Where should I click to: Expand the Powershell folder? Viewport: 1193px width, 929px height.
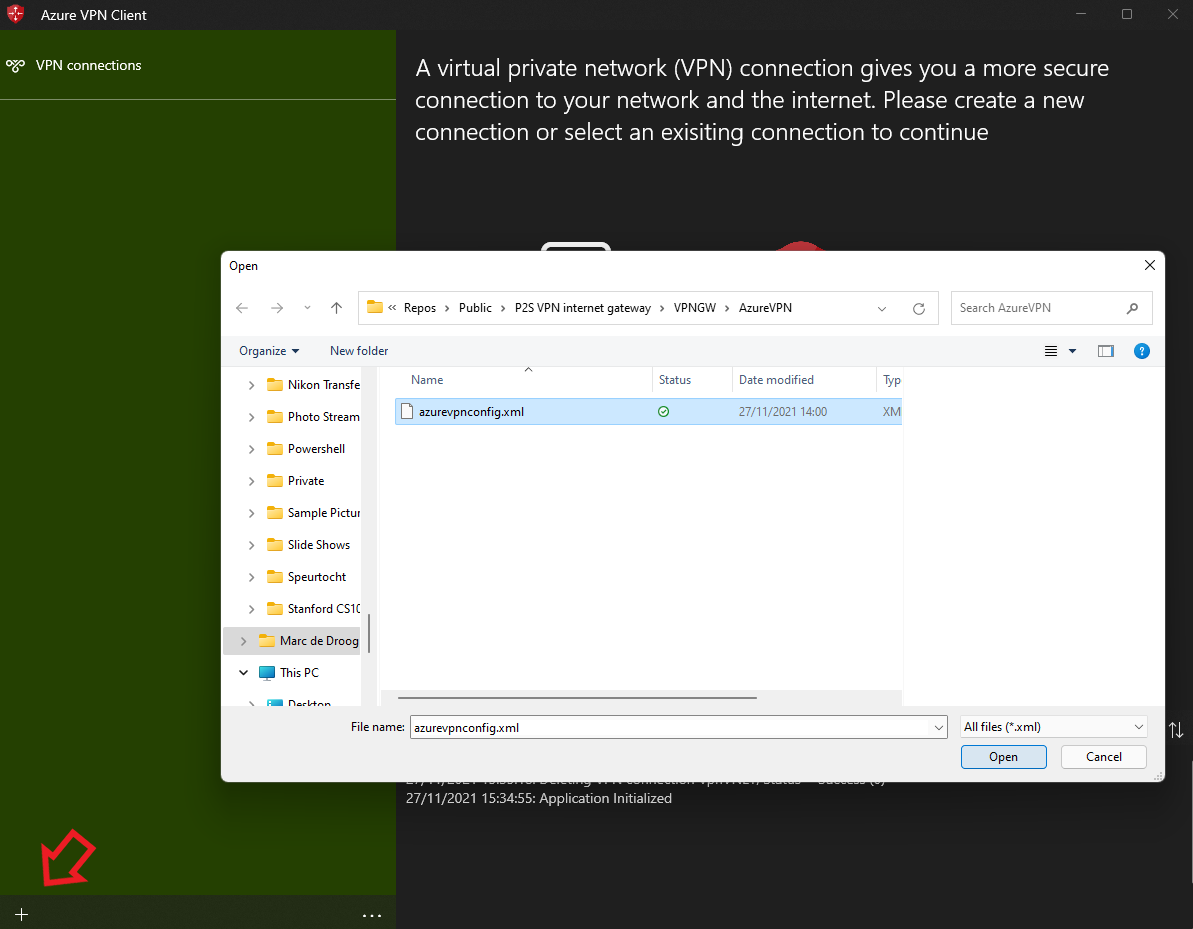tap(251, 450)
